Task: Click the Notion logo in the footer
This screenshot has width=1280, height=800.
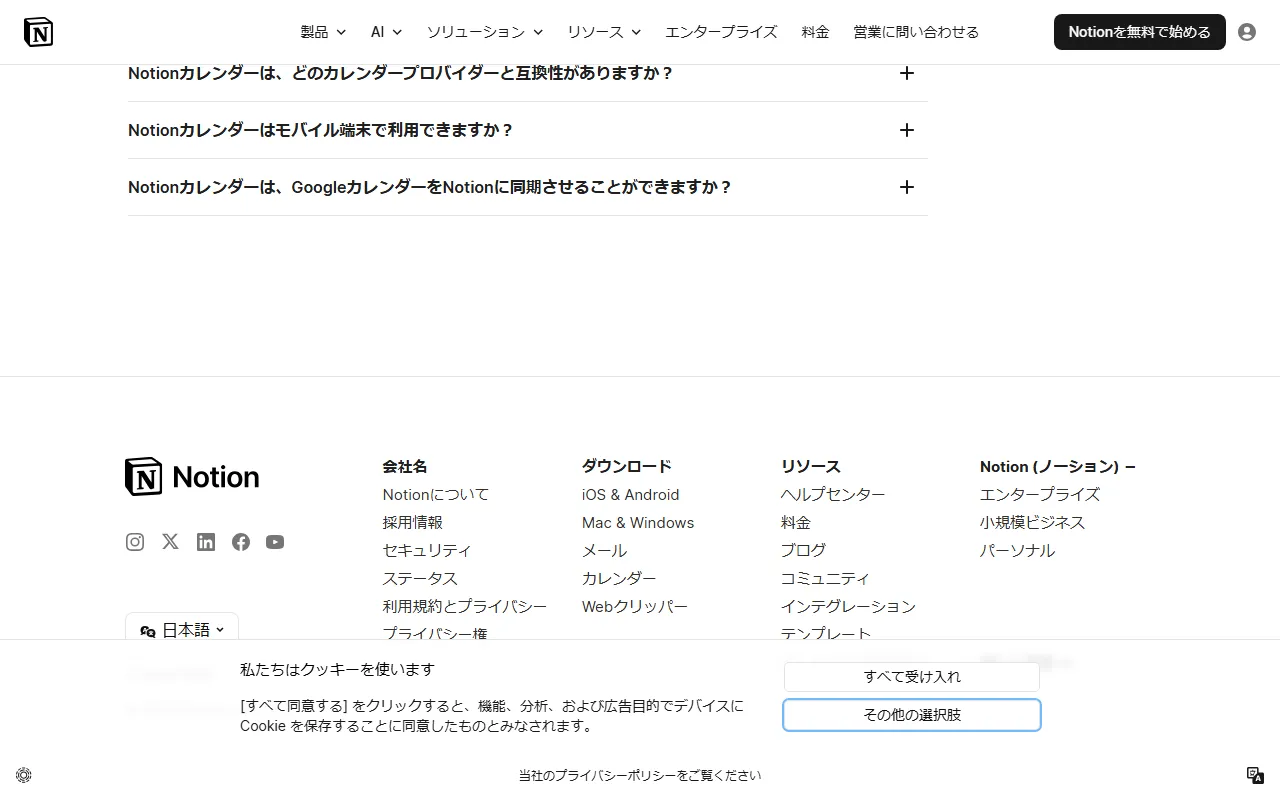Action: [x=191, y=476]
